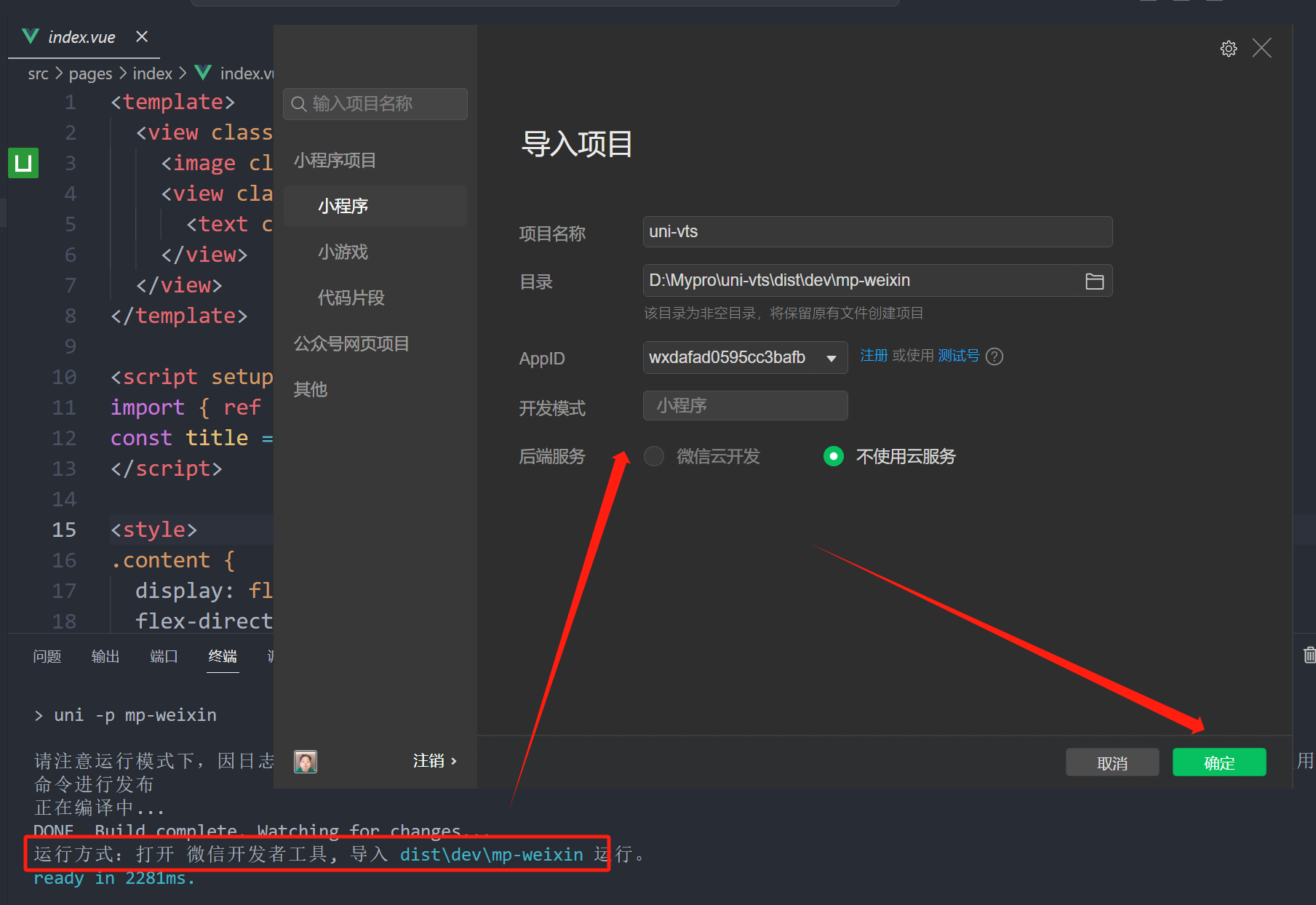Click 项目名称 input field uni-vts

[x=877, y=232]
